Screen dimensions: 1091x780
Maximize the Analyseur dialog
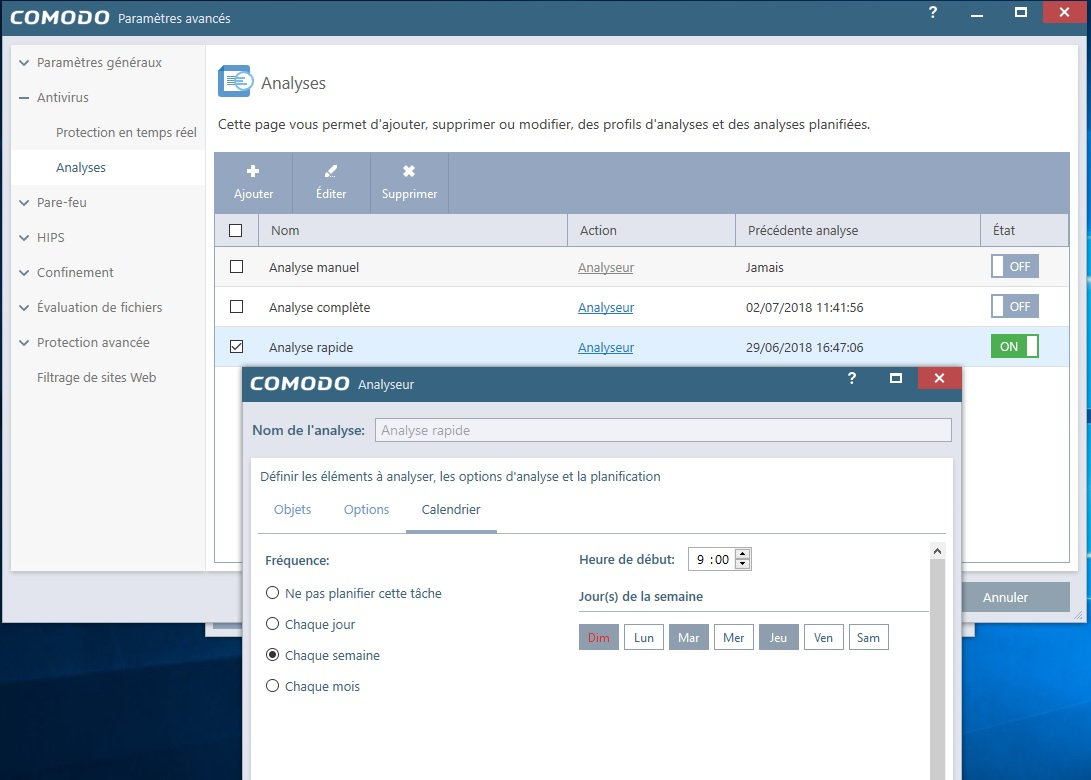click(x=895, y=378)
